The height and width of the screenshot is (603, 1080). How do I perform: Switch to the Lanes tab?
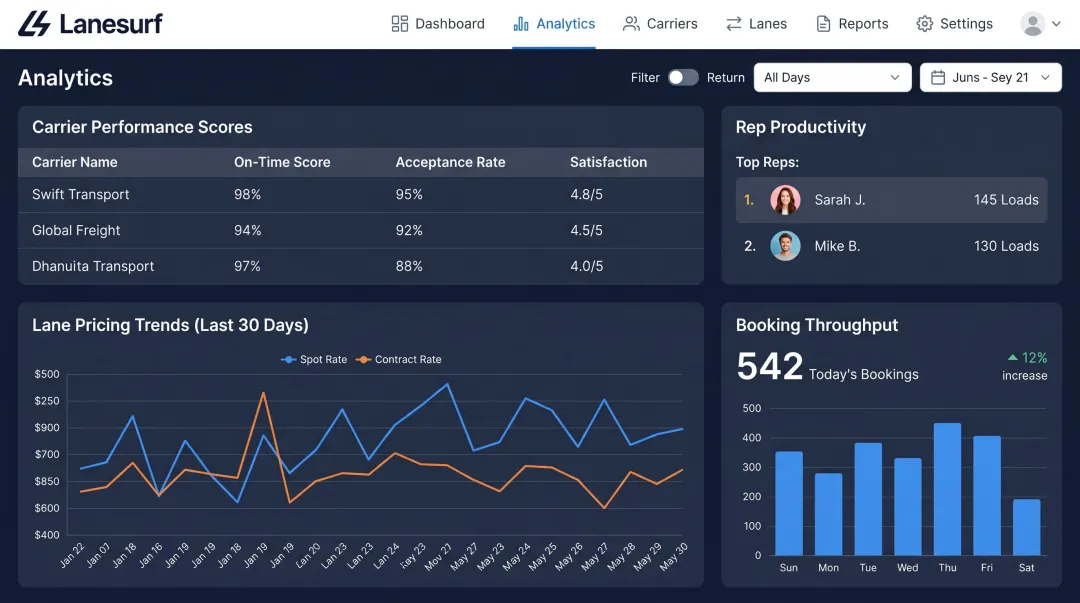coord(756,24)
